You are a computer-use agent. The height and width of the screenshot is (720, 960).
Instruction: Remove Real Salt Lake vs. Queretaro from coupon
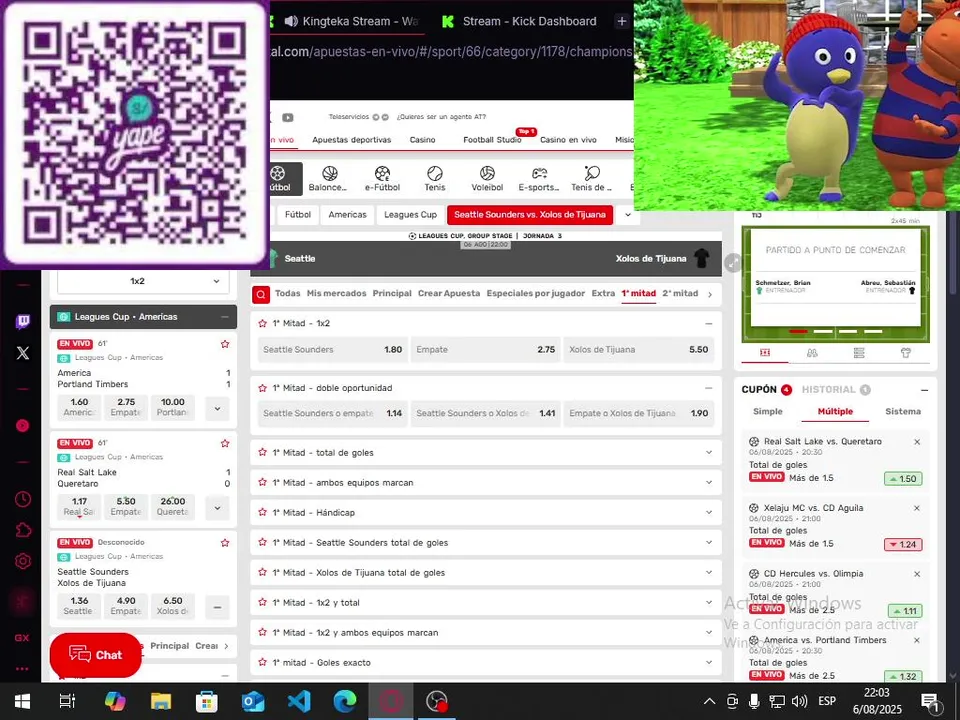click(x=917, y=442)
